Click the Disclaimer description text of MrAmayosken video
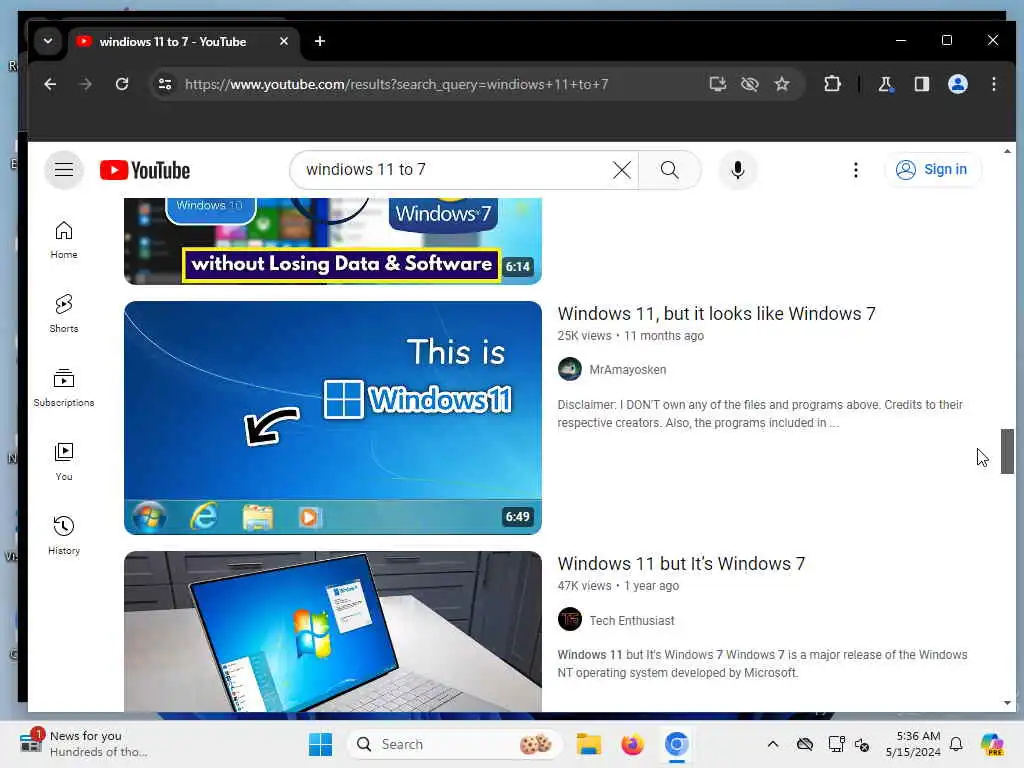Viewport: 1024px width, 768px height. click(x=760, y=413)
